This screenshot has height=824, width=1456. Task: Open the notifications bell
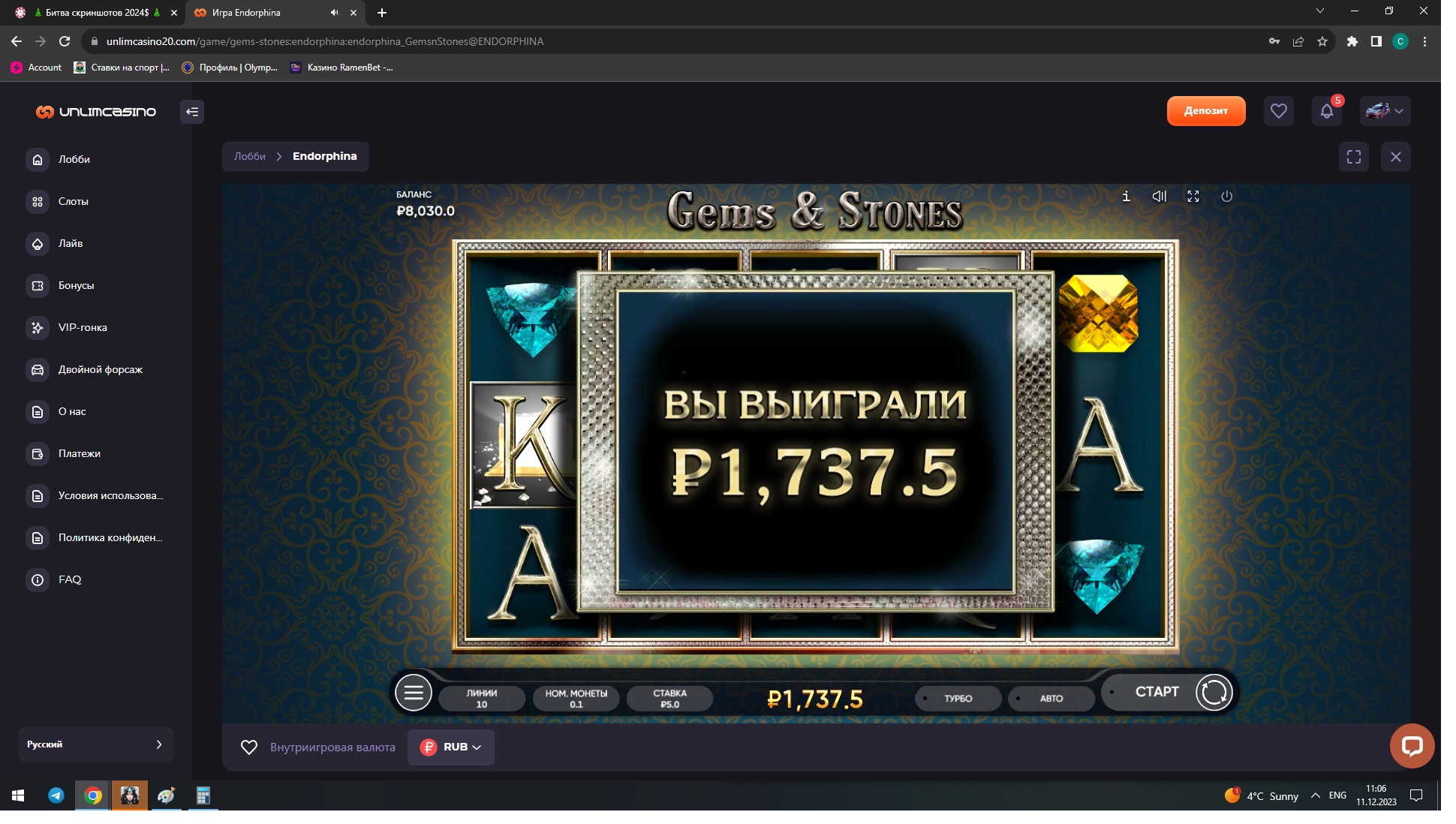click(1326, 112)
